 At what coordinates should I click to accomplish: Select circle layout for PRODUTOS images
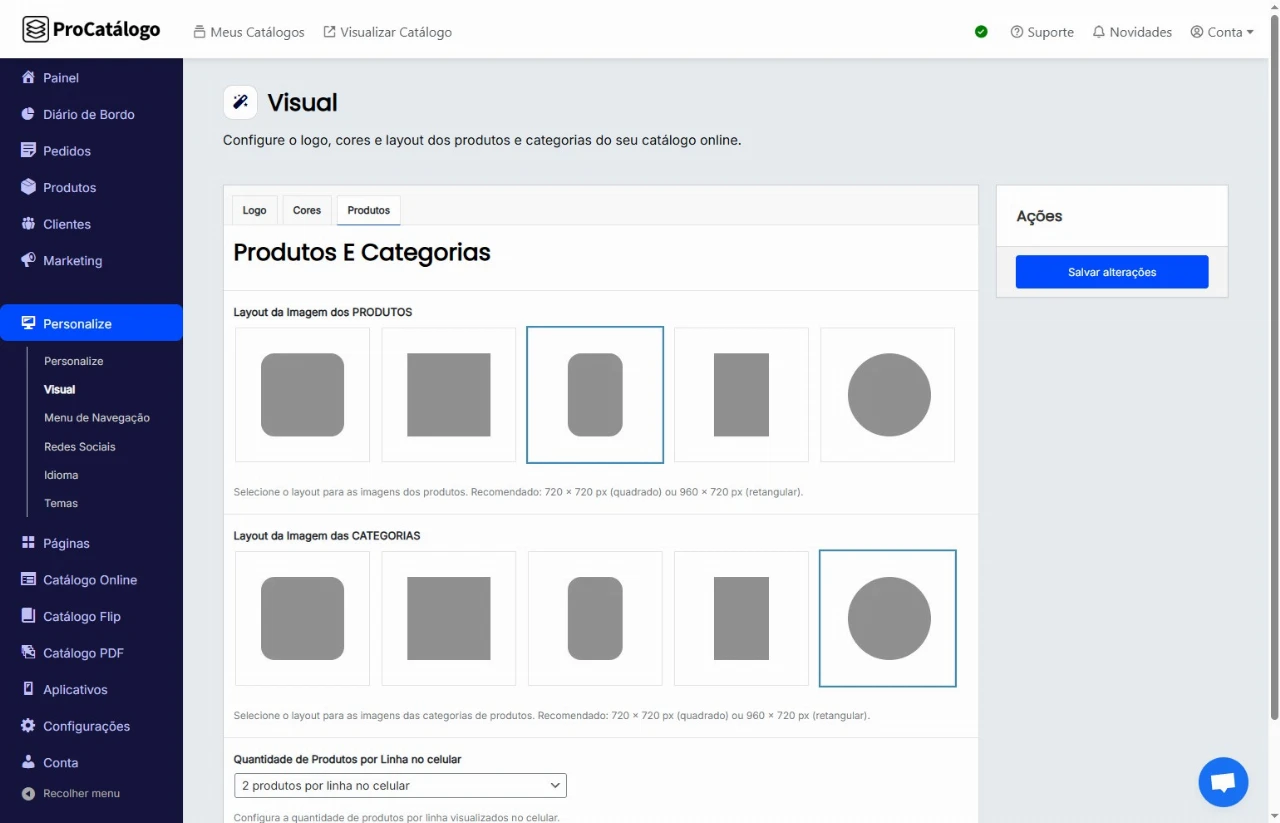[888, 395]
